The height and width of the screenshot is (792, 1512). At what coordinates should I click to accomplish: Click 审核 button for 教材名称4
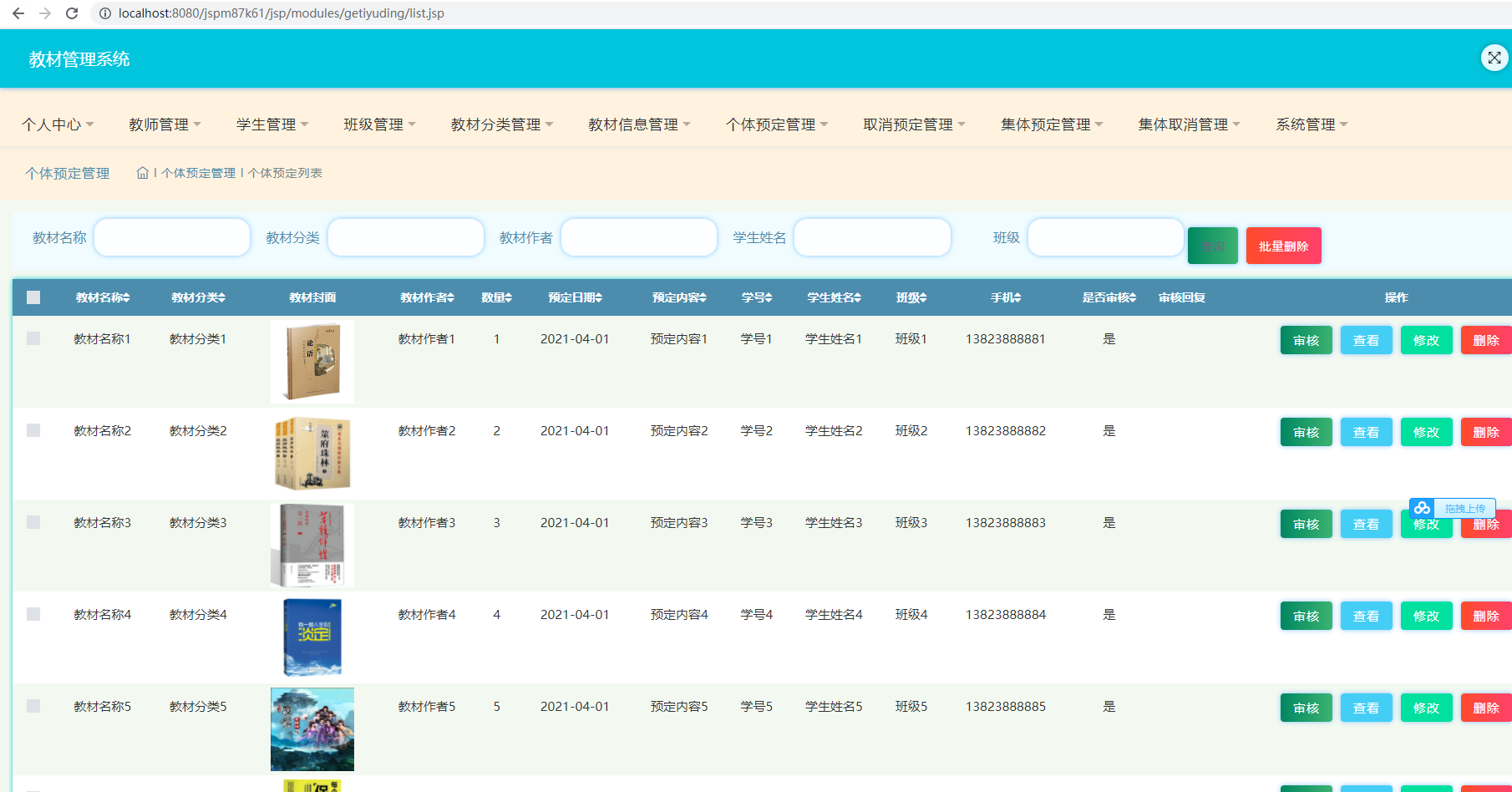pyautogui.click(x=1307, y=616)
